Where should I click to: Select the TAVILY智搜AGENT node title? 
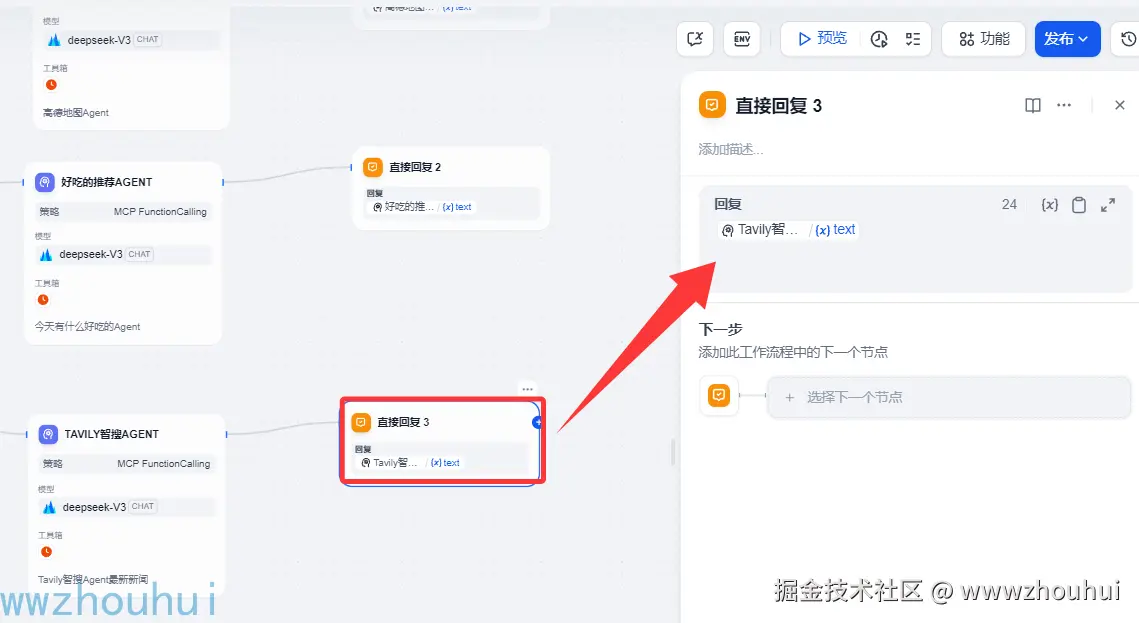[x=111, y=434]
